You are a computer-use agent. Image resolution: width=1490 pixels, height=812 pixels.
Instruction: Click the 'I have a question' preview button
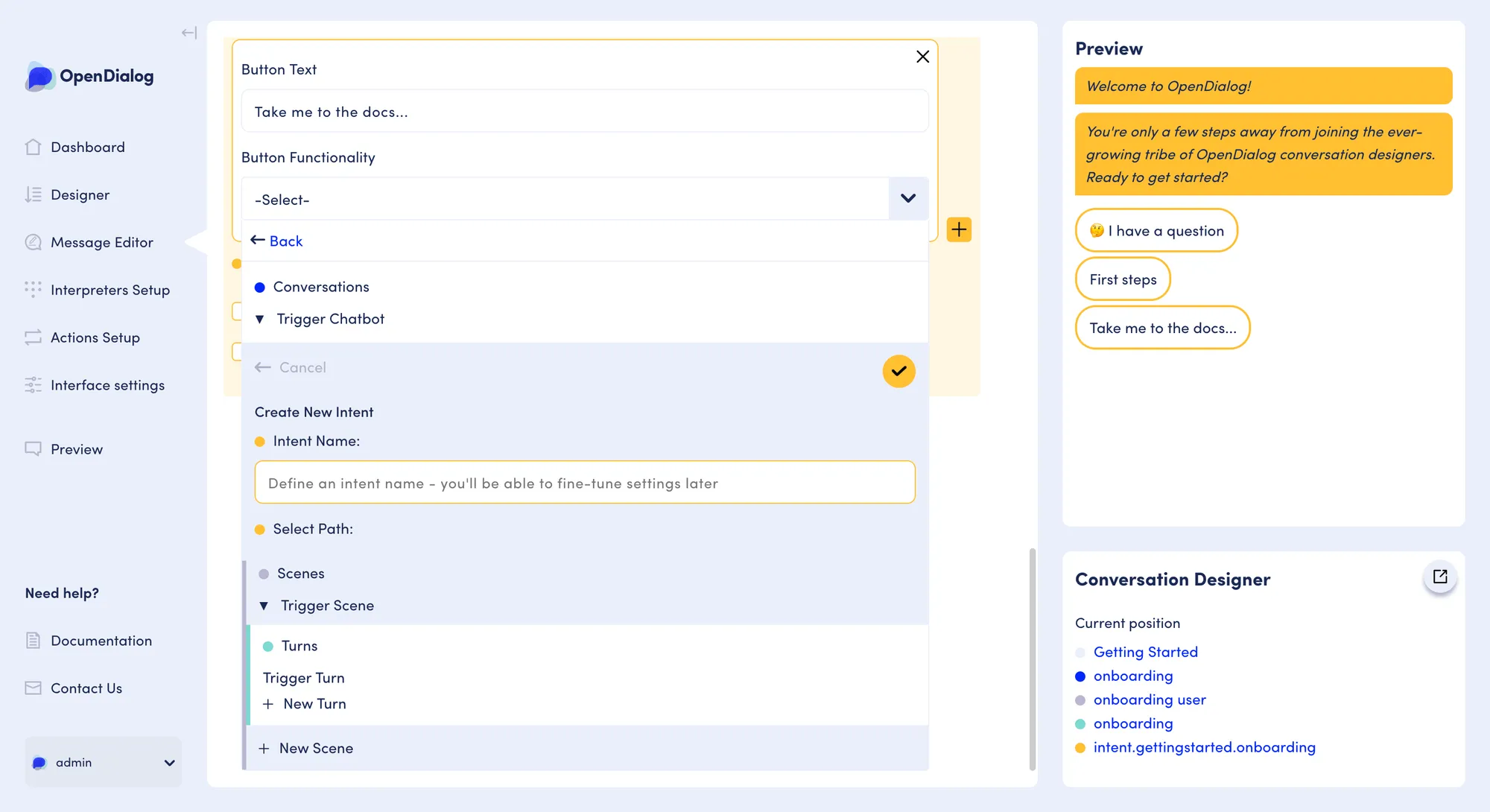tap(1156, 230)
